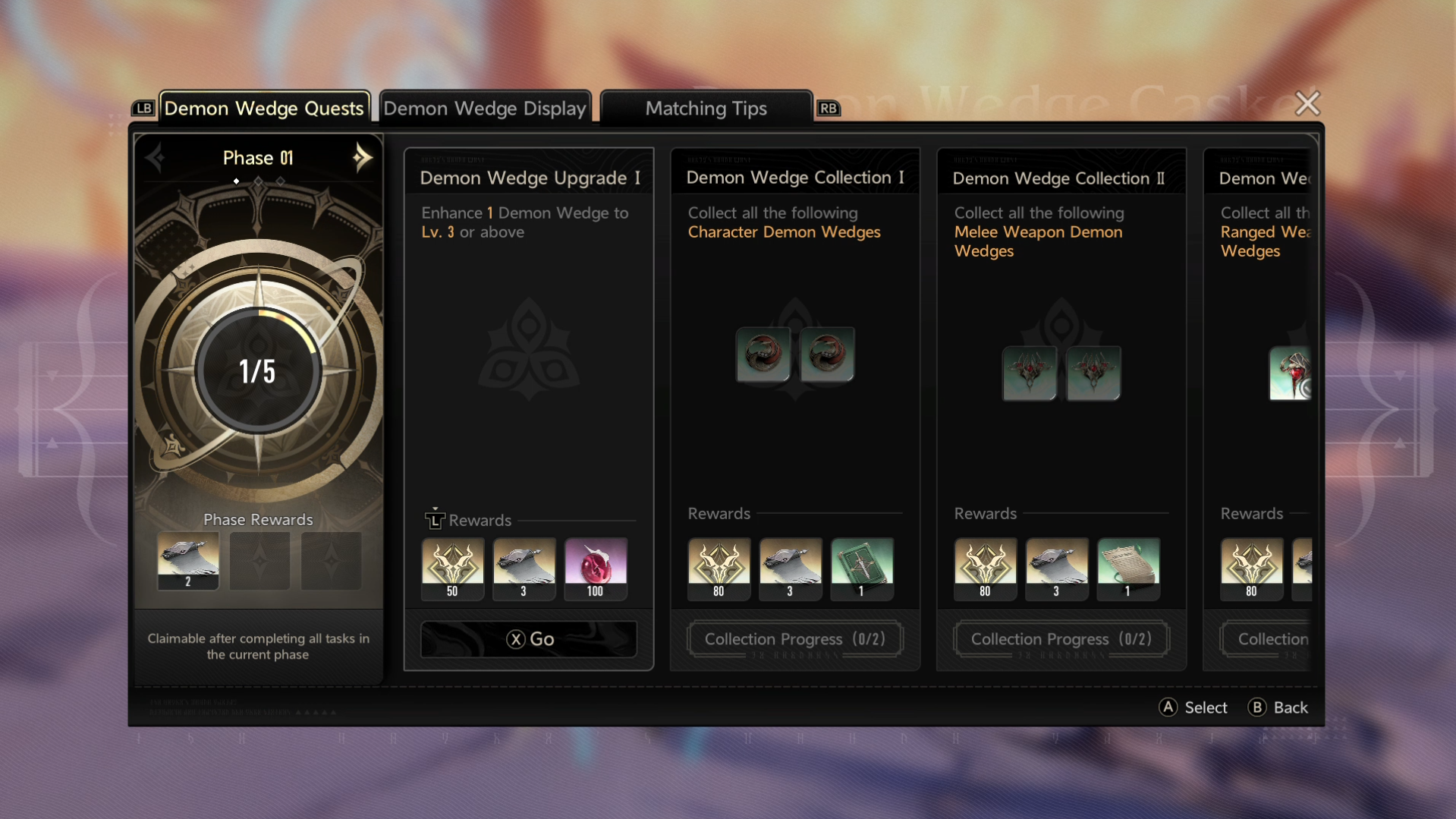The image size is (1456, 819).
Task: Click the Phase Rewards item showing 2
Action: tap(188, 561)
